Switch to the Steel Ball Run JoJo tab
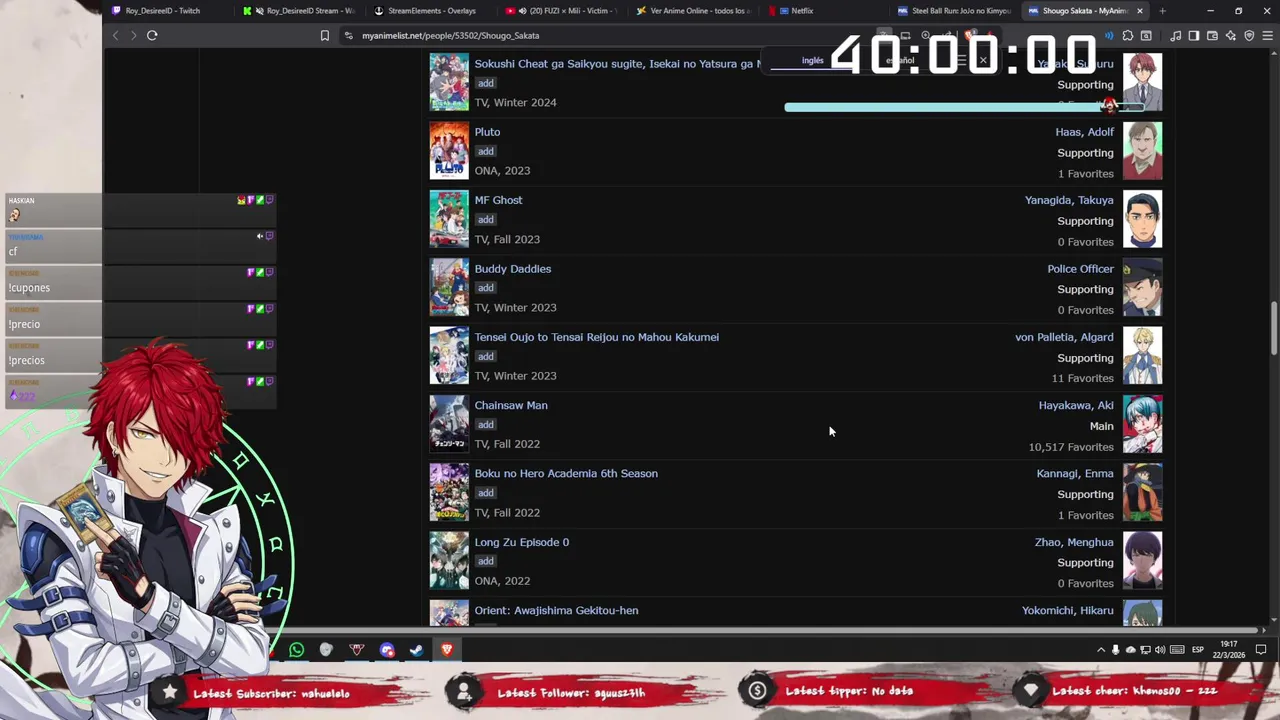1280x720 pixels. click(x=955, y=11)
